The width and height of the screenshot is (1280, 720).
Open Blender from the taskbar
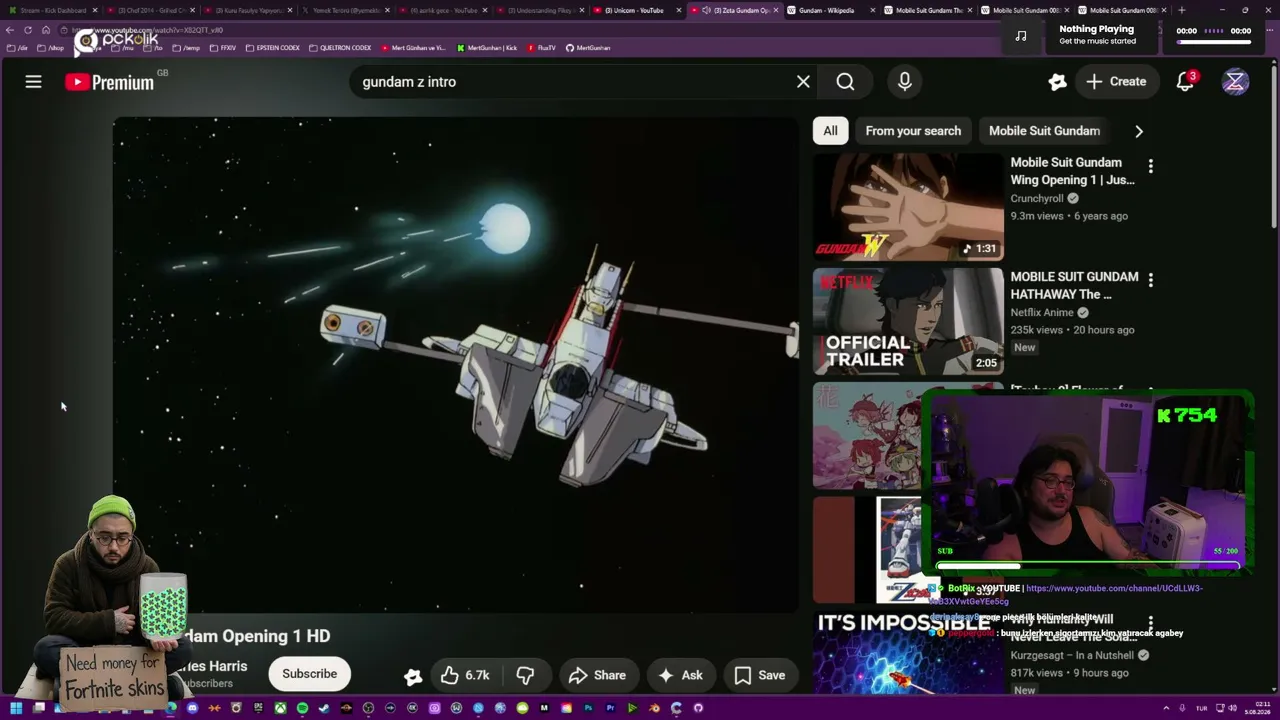[654, 708]
